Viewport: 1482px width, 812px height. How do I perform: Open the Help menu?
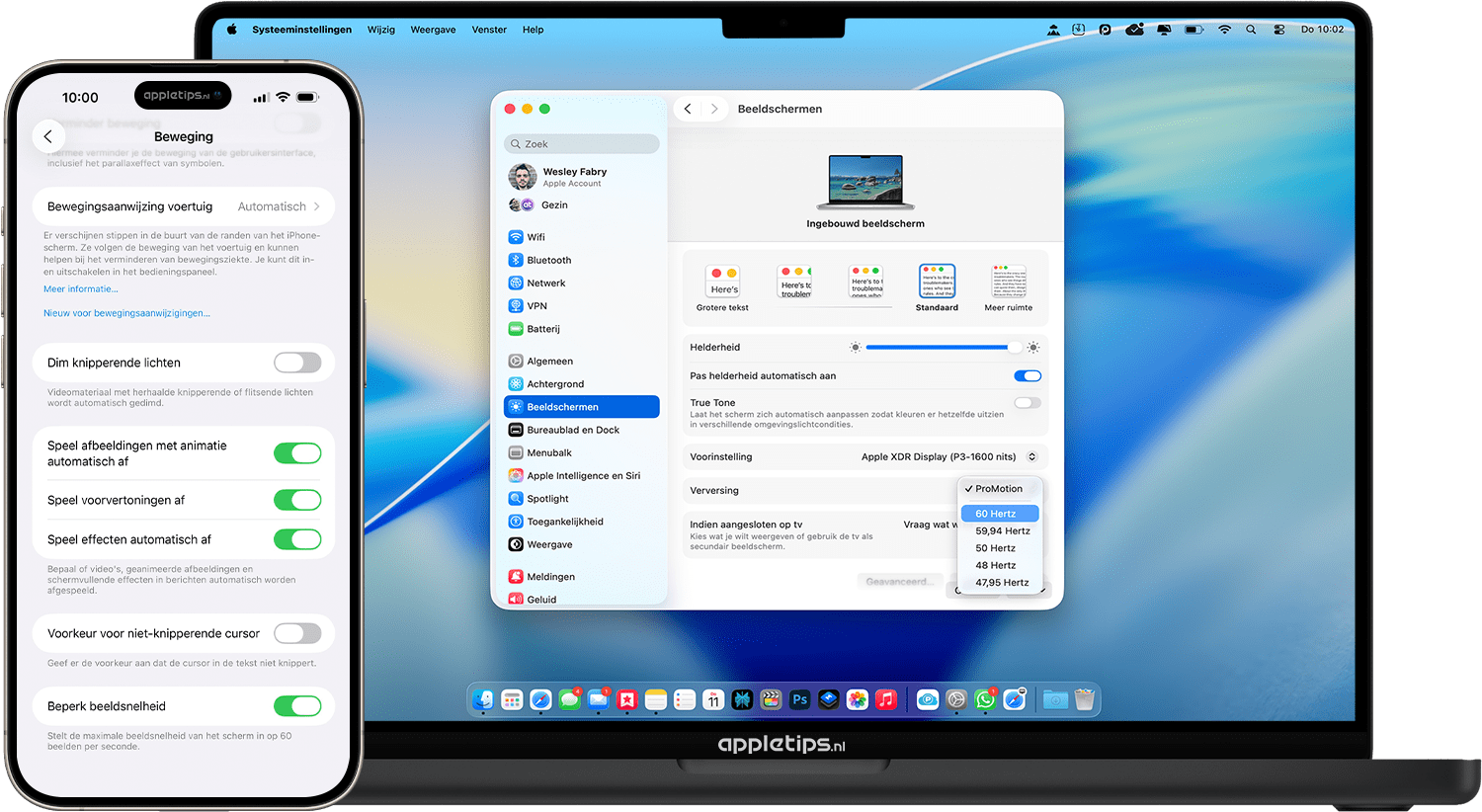[533, 30]
